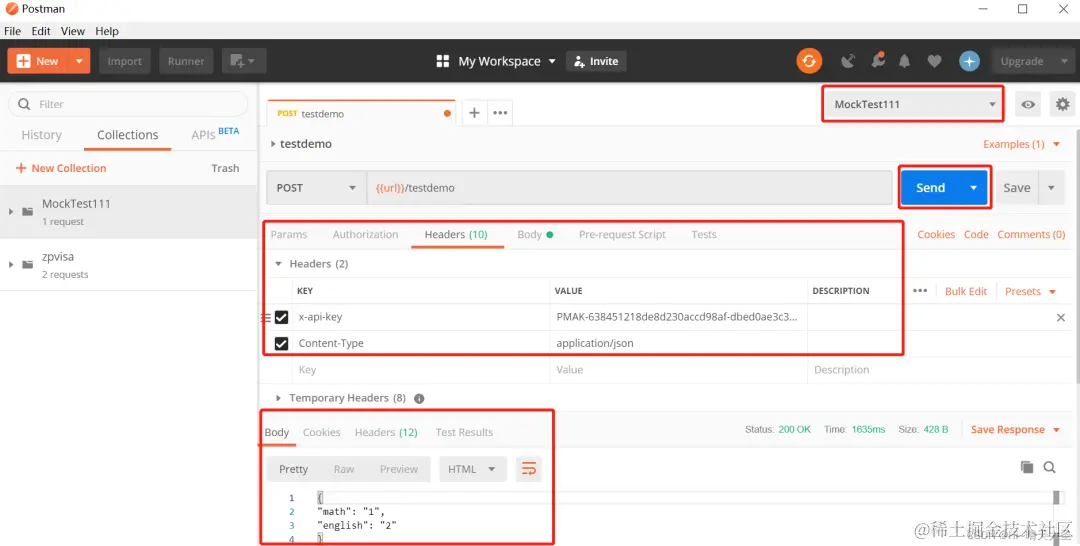Open notifications bell icon
Screen dimensions: 1080x546
[904, 61]
